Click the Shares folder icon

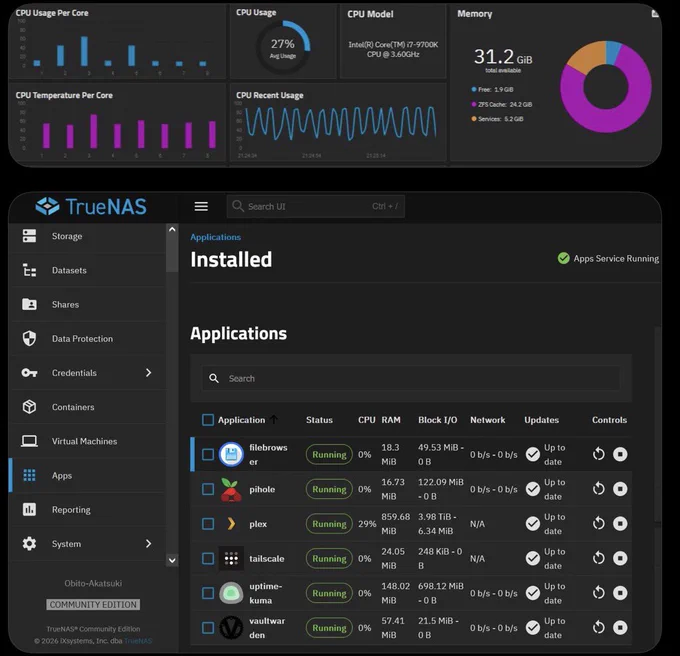pyautogui.click(x=29, y=304)
